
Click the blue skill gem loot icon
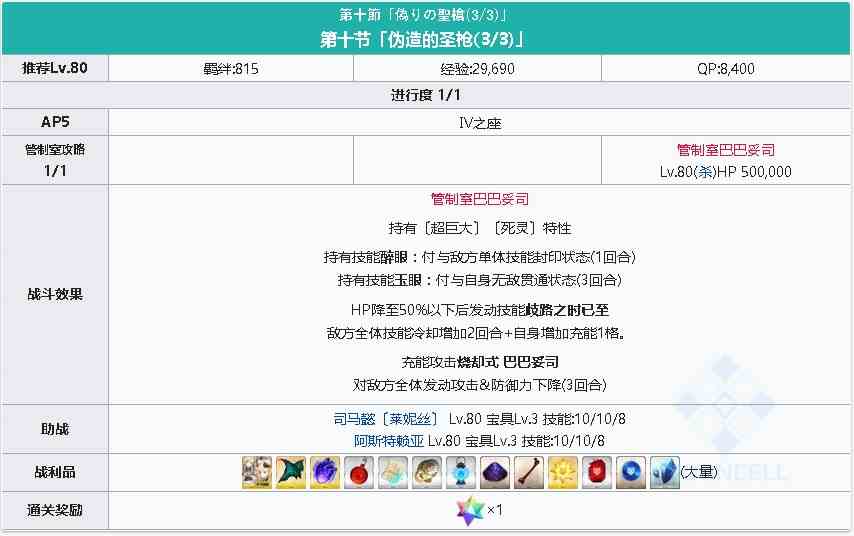[631, 472]
